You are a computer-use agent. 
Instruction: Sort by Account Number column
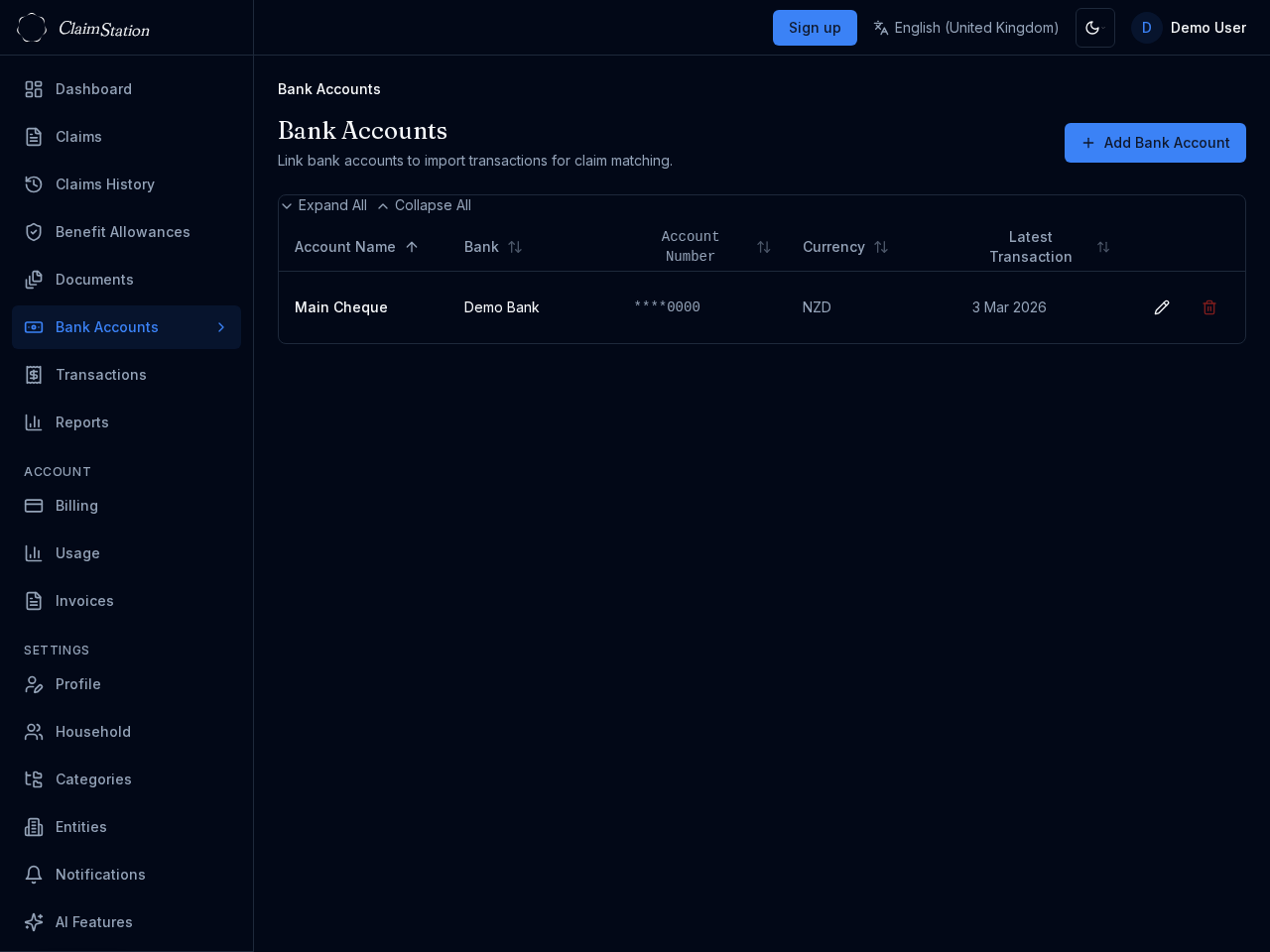point(702,247)
